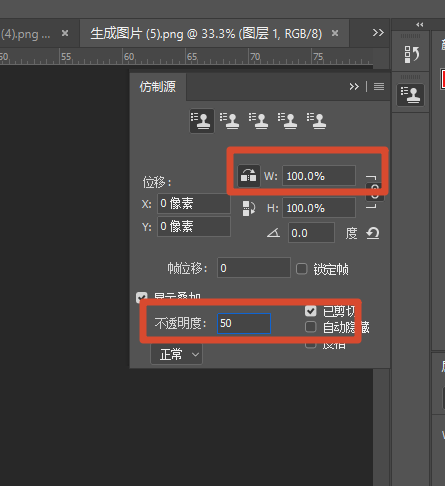
Task: Collapse the Clone Source panel chevrons
Action: [354, 87]
